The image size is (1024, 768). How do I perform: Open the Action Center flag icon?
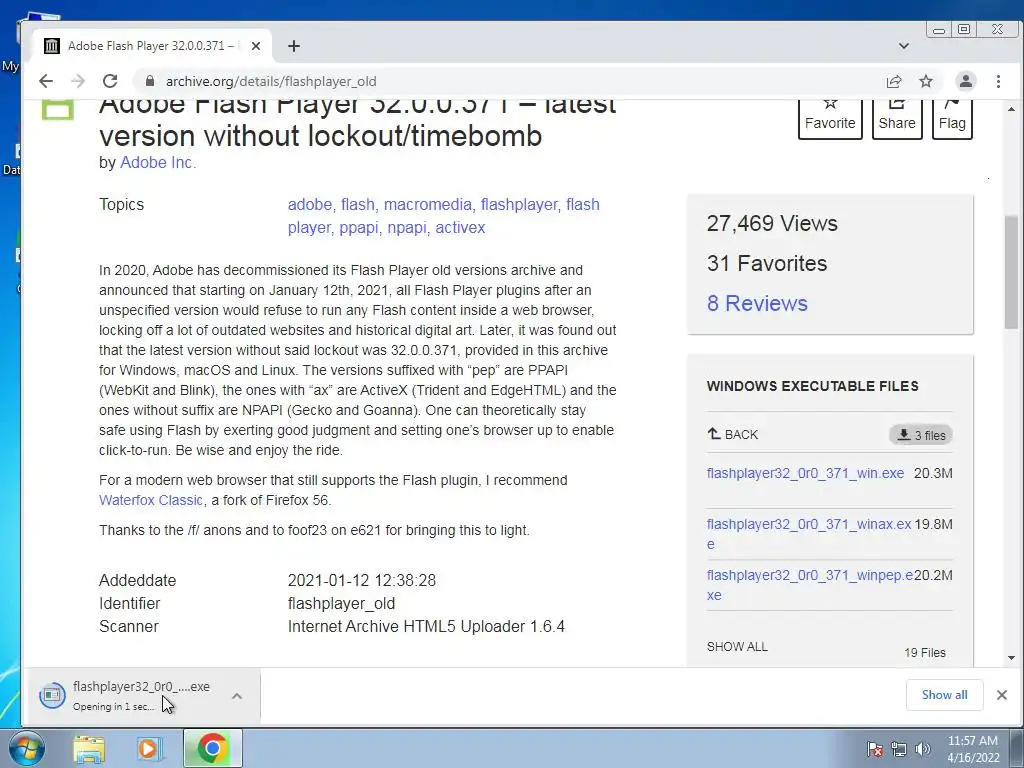(x=874, y=749)
